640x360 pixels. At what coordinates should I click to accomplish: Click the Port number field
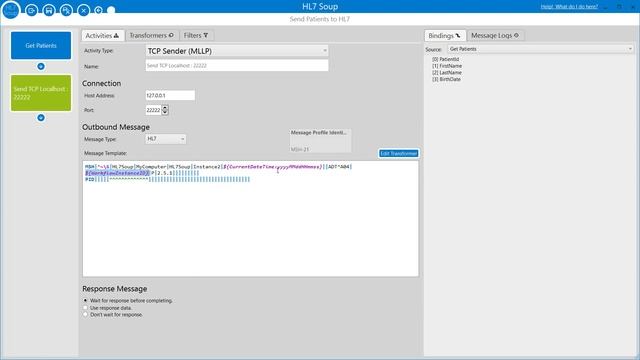pyautogui.click(x=153, y=110)
